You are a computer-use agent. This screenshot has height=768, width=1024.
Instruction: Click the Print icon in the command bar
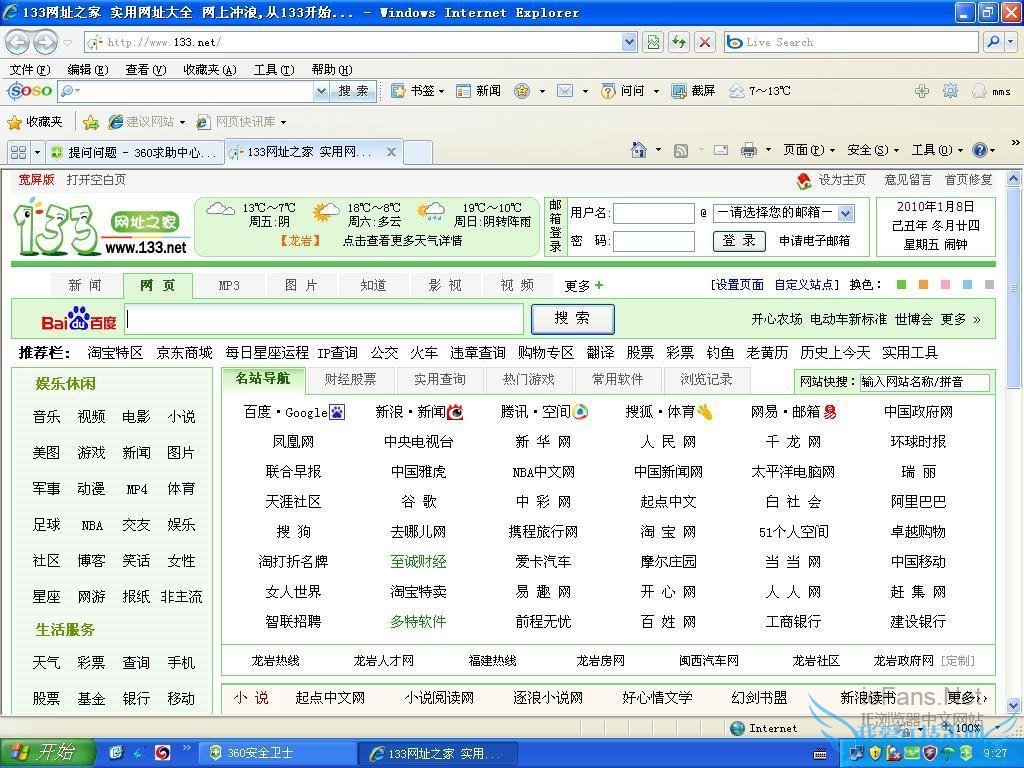click(748, 147)
